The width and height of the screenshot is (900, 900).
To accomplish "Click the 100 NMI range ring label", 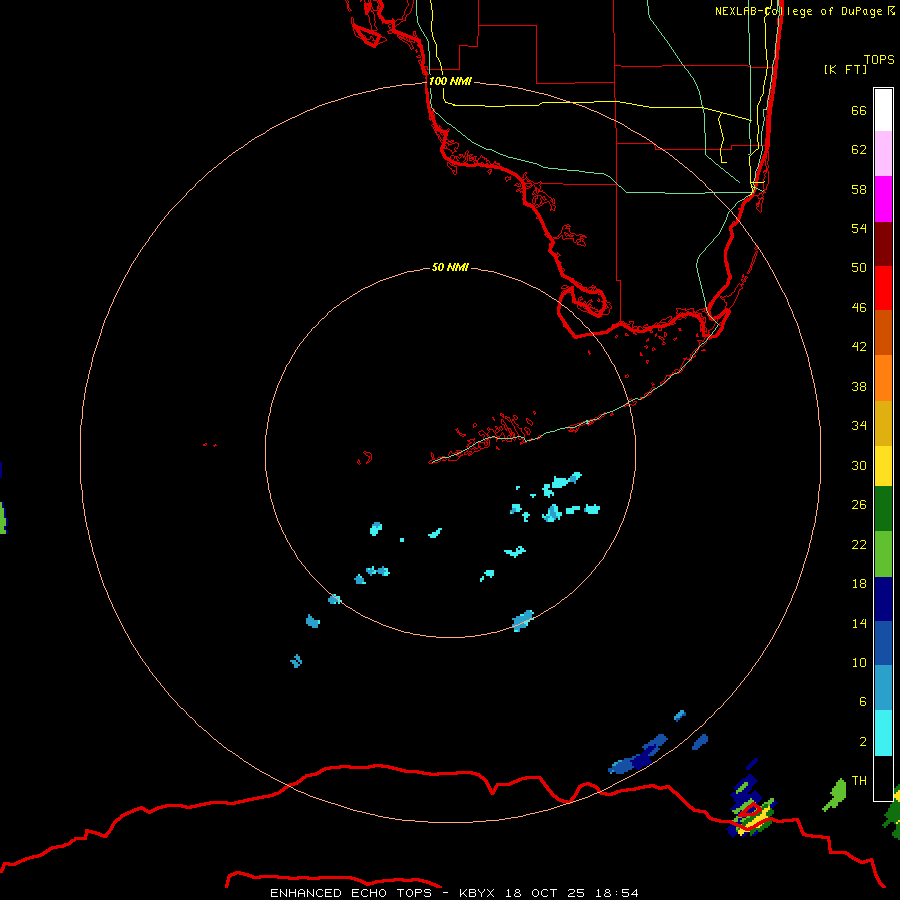I will tap(450, 81).
